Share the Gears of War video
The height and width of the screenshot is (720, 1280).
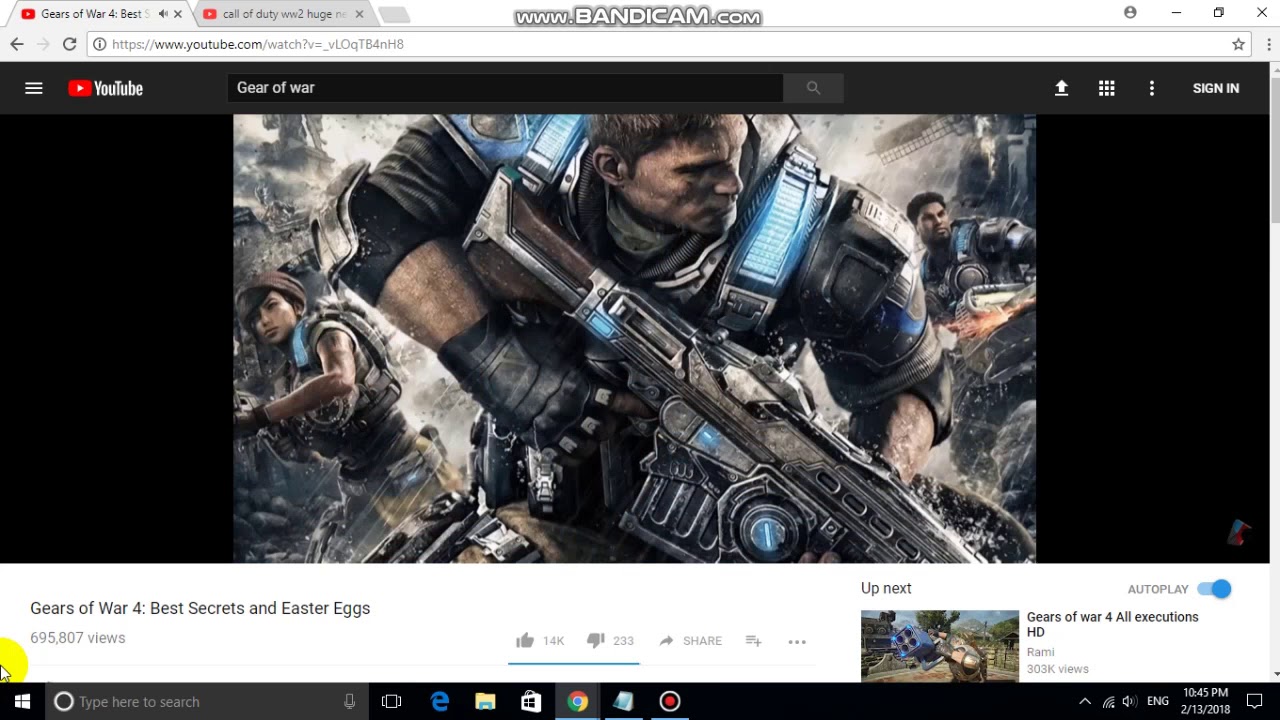690,641
